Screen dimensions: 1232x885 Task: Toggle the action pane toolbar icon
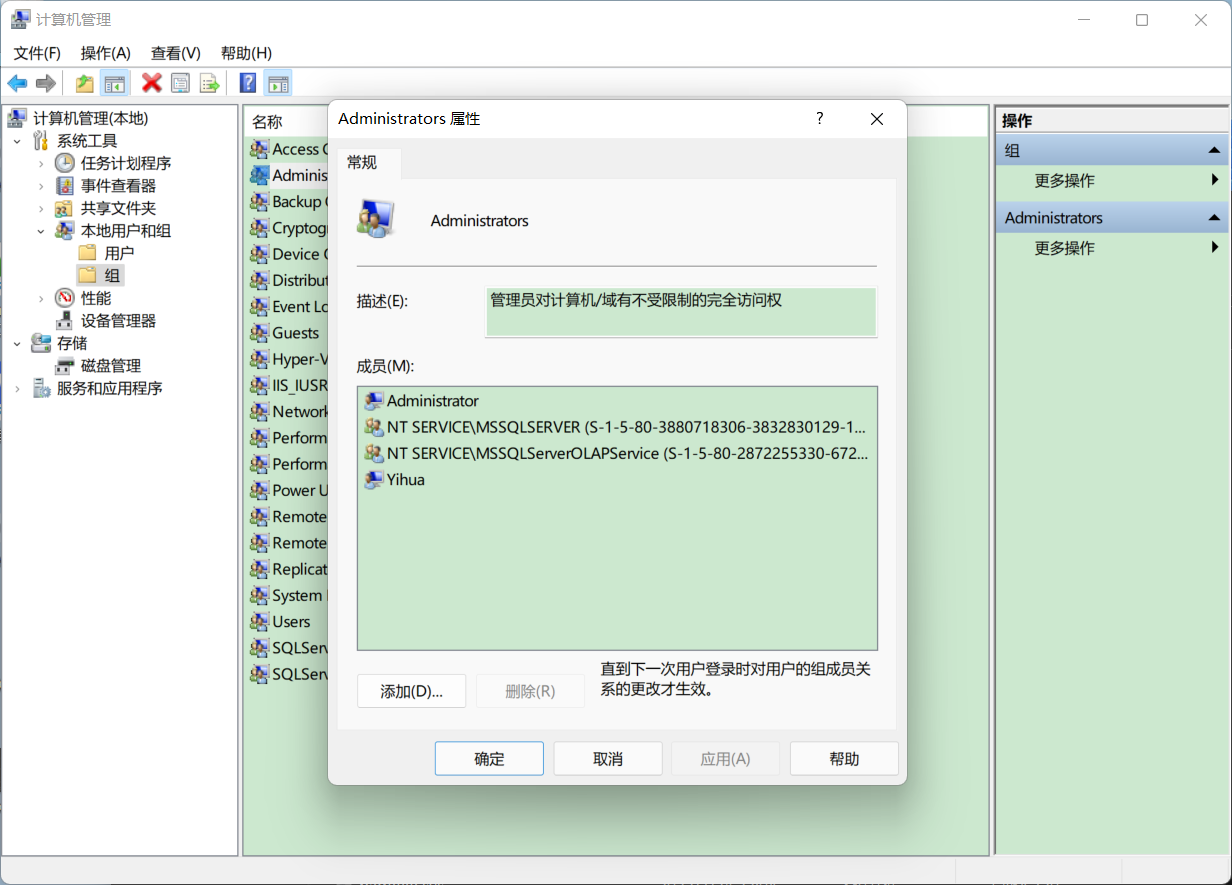point(278,83)
